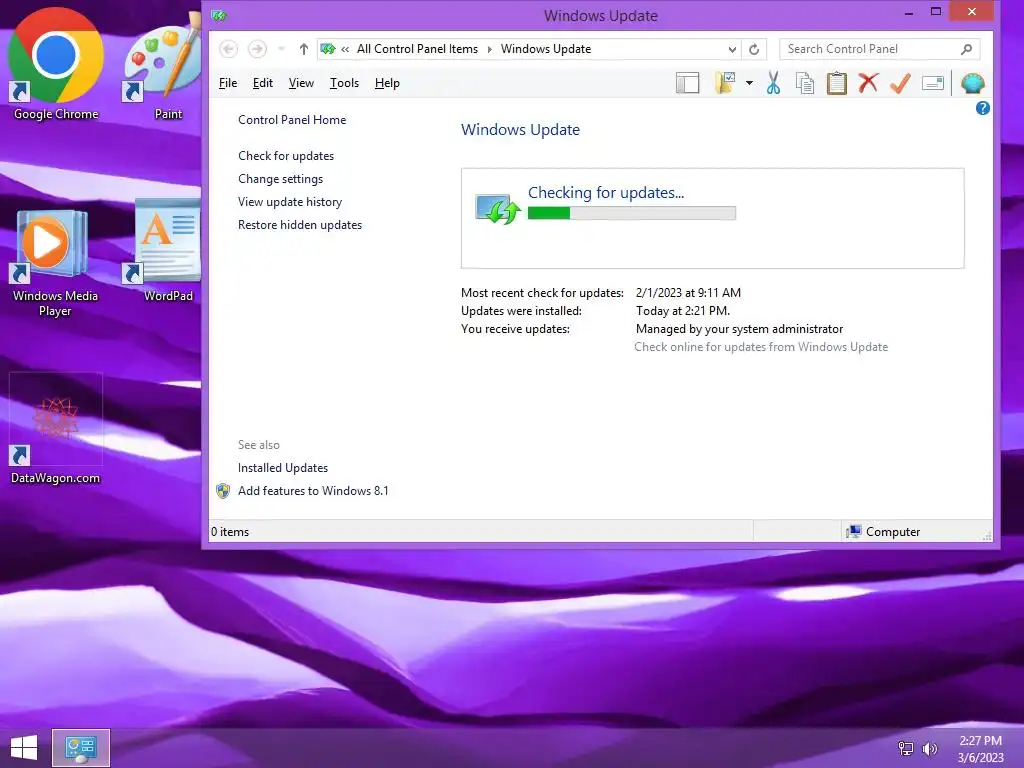Viewport: 1024px width, 768px height.
Task: Click the red Delete X icon
Action: 868,83
